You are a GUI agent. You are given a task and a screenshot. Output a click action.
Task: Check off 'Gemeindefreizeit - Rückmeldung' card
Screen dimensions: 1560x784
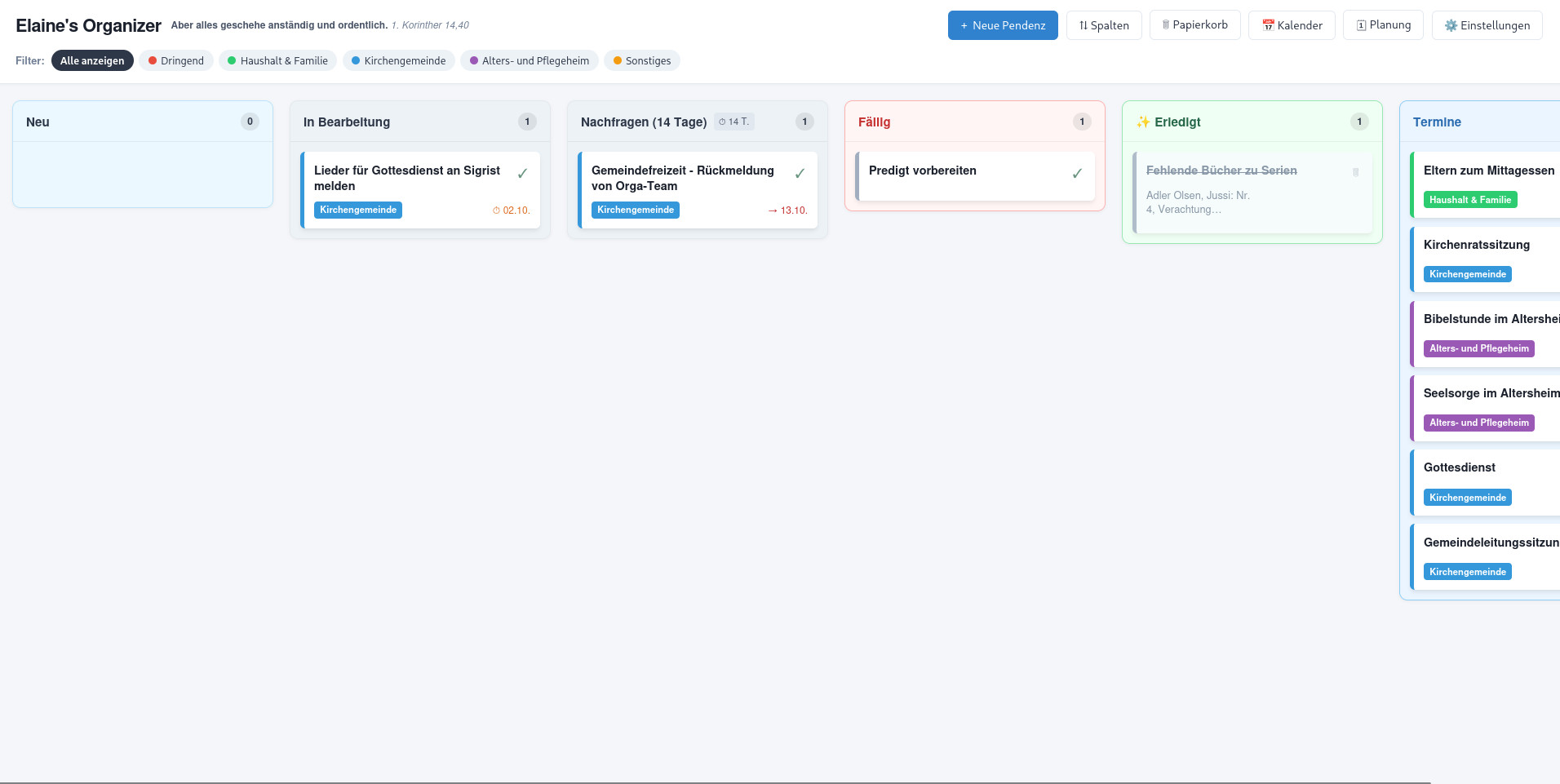pyautogui.click(x=800, y=173)
